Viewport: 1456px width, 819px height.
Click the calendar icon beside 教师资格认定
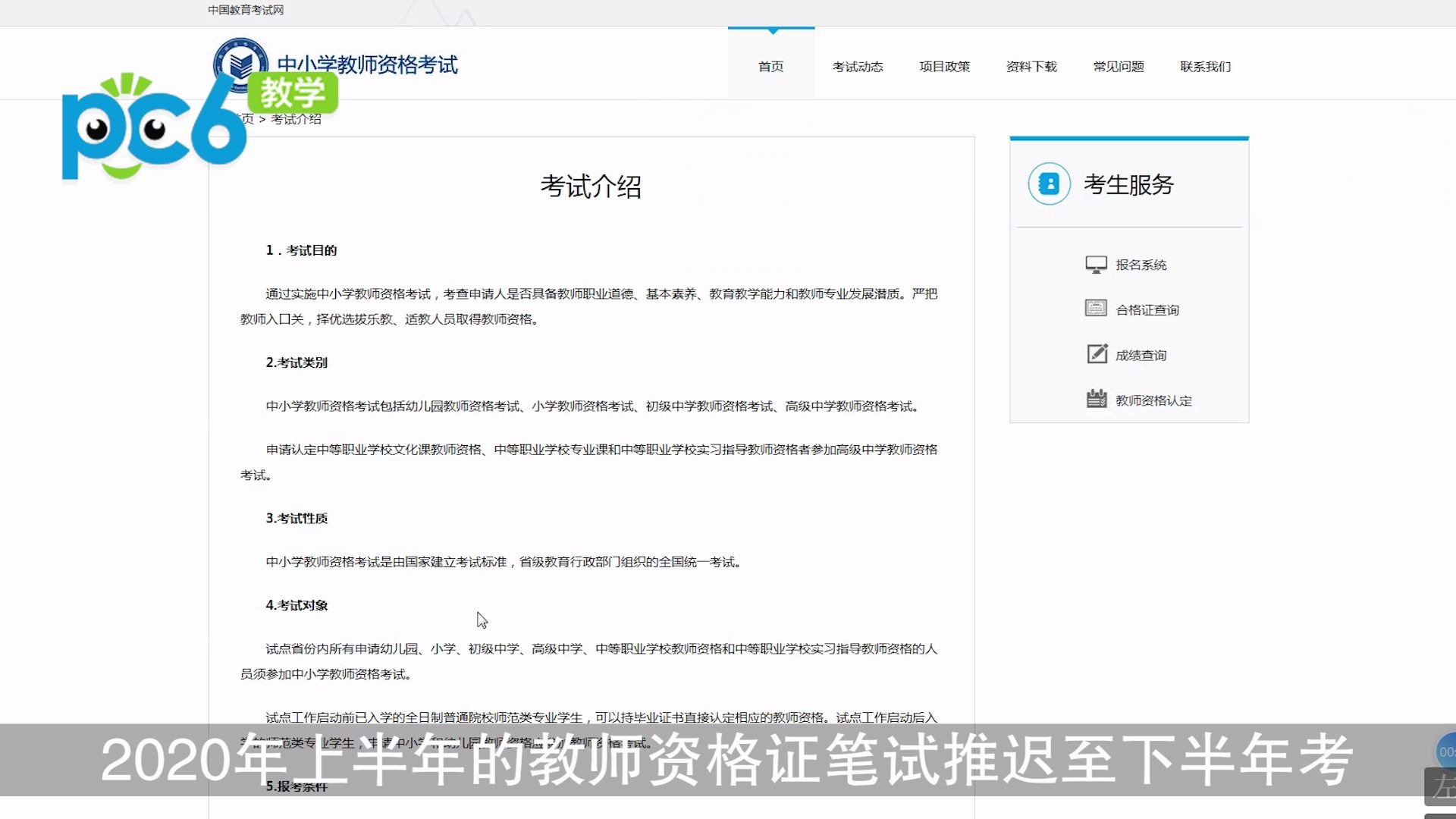[x=1097, y=399]
